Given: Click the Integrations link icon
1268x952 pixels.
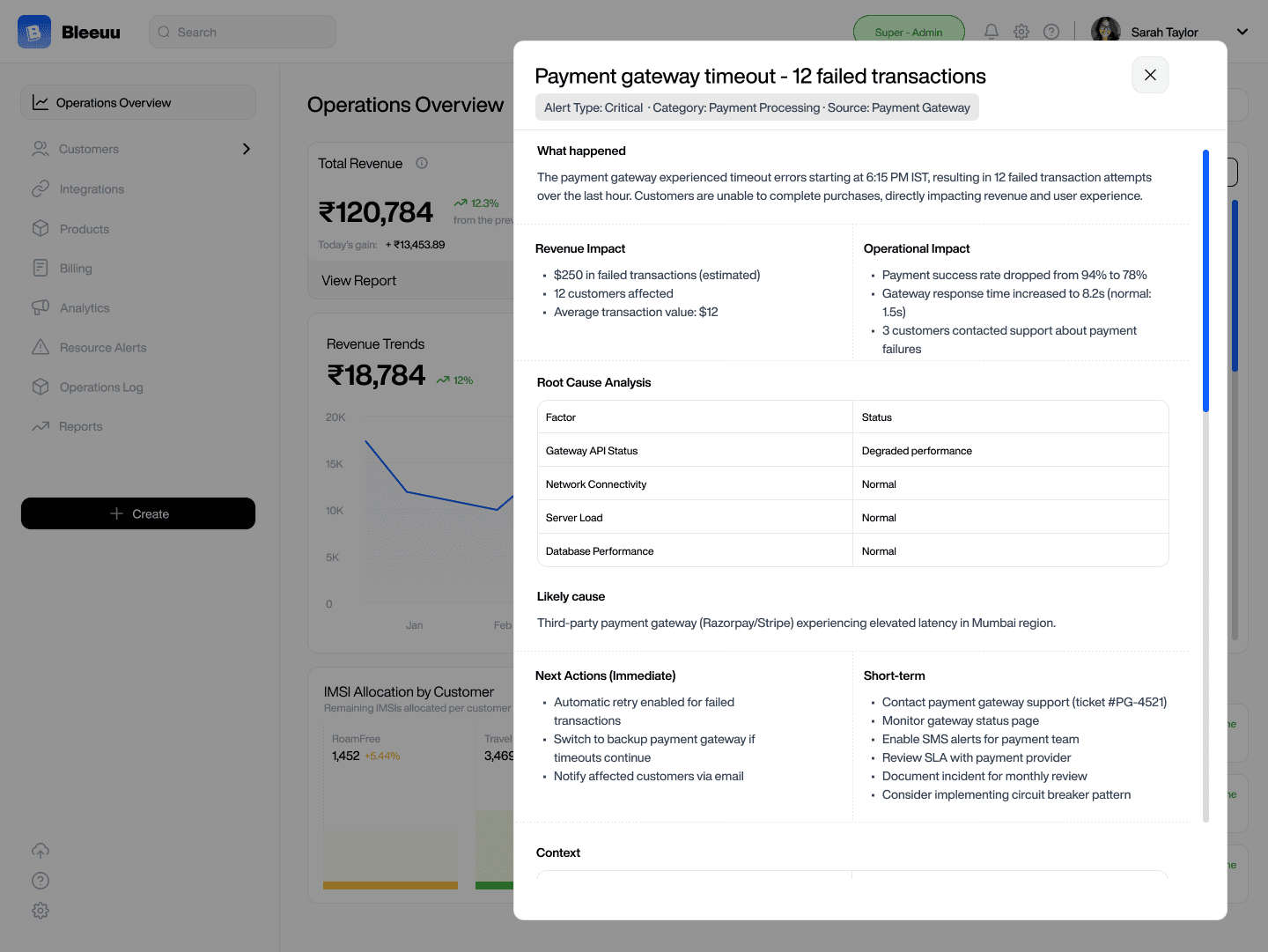Looking at the screenshot, I should [41, 188].
